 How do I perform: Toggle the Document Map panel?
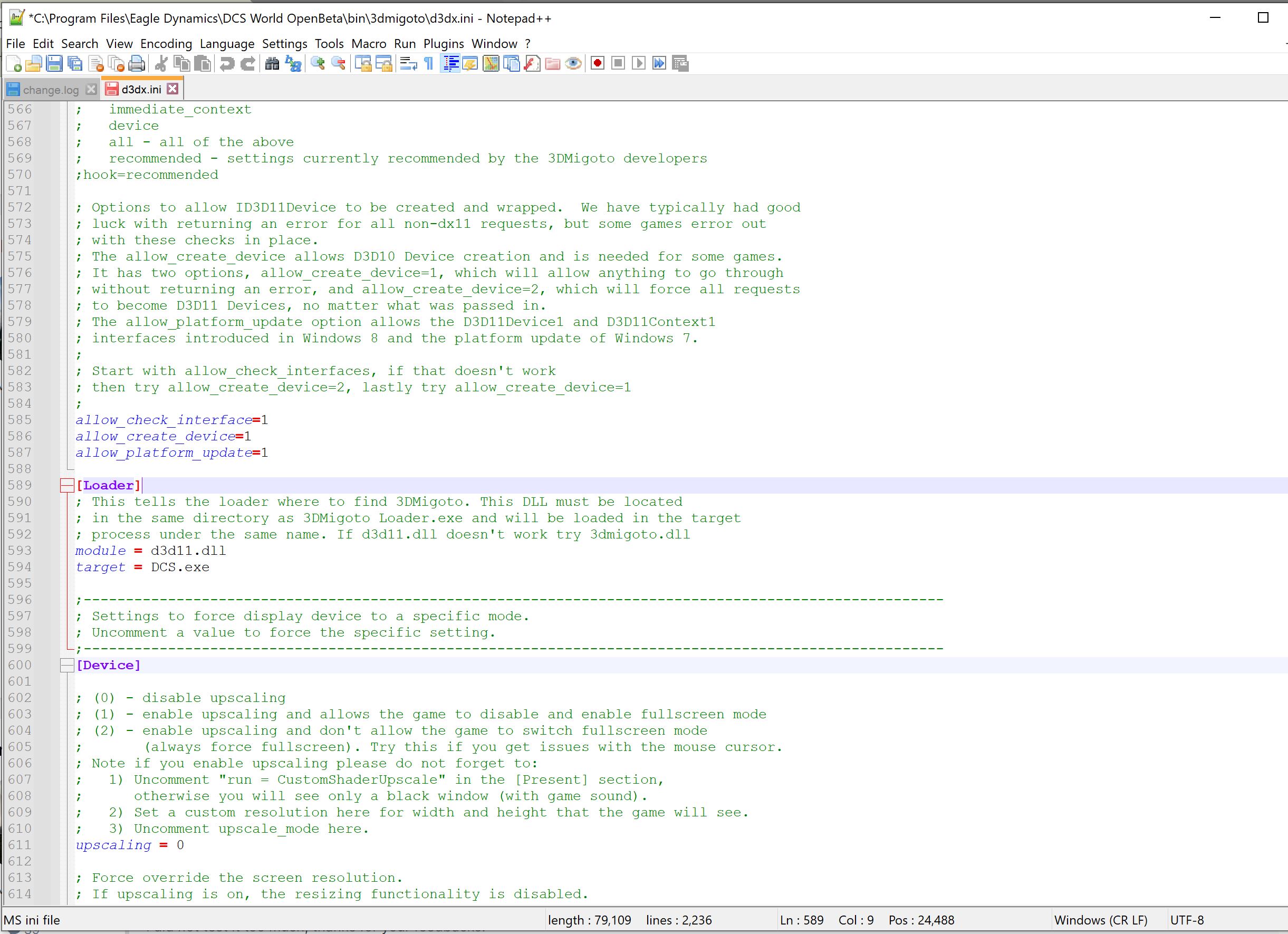tap(491, 64)
